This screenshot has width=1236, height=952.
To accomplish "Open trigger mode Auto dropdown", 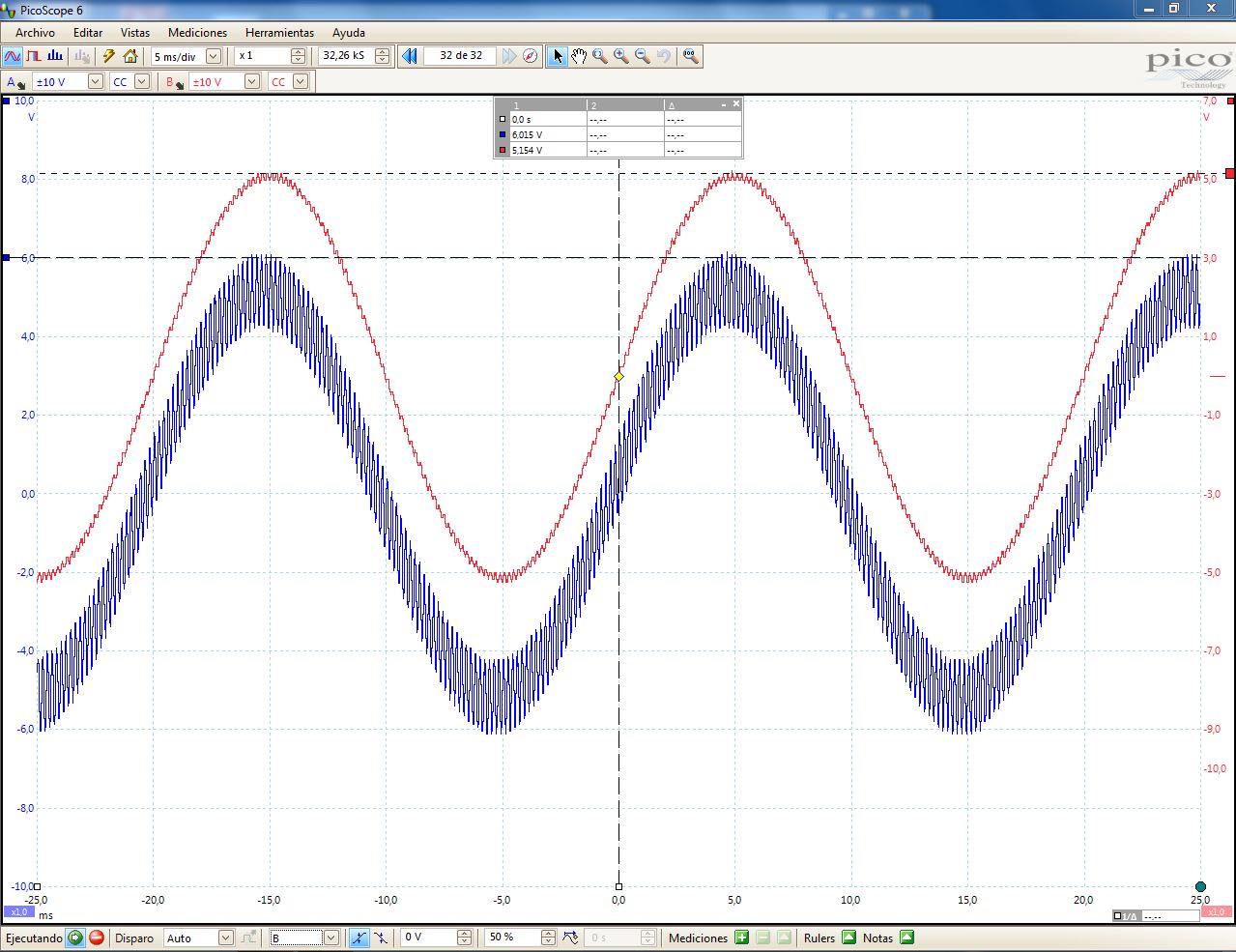I will 225,938.
